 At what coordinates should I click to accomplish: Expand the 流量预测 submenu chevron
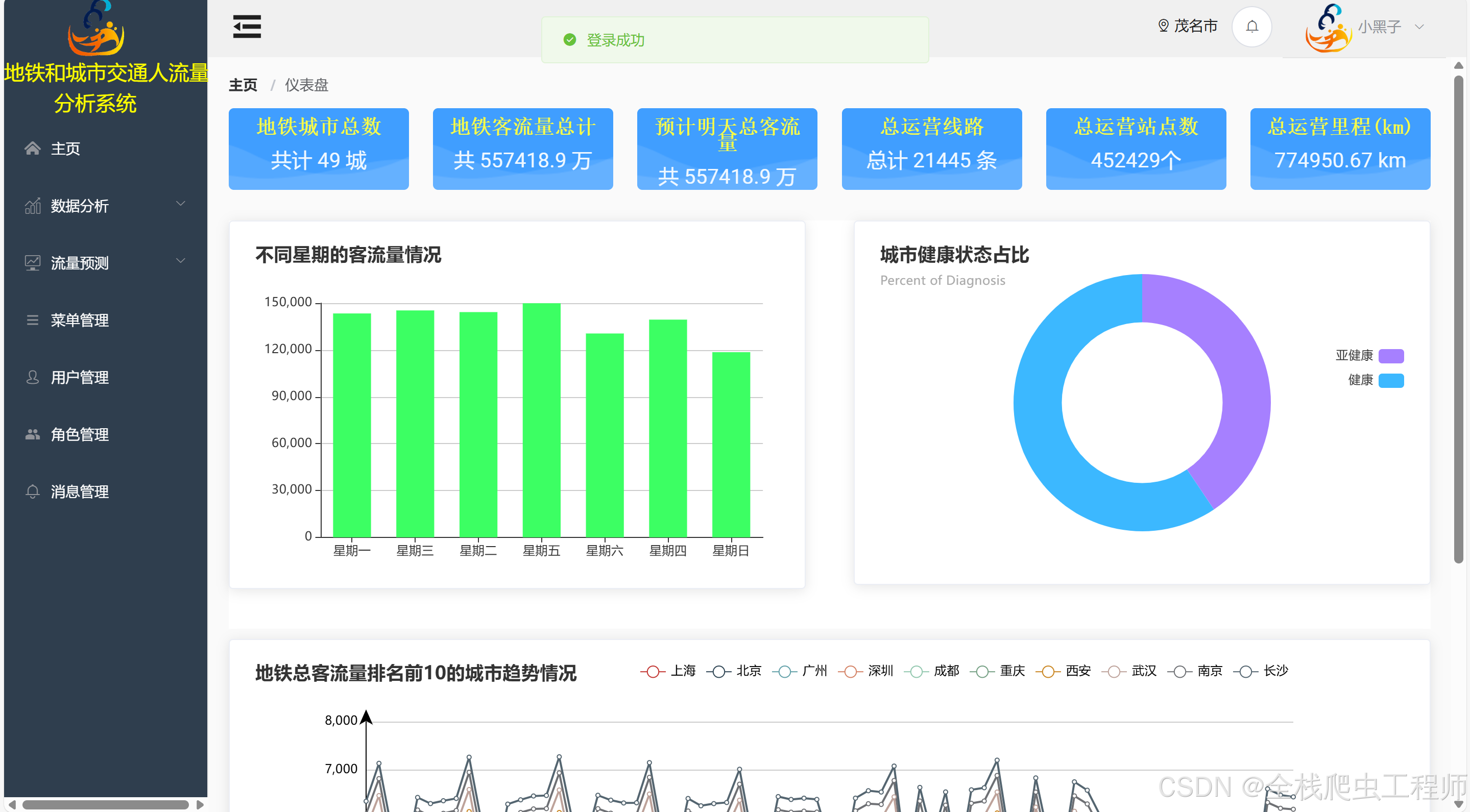[x=181, y=261]
